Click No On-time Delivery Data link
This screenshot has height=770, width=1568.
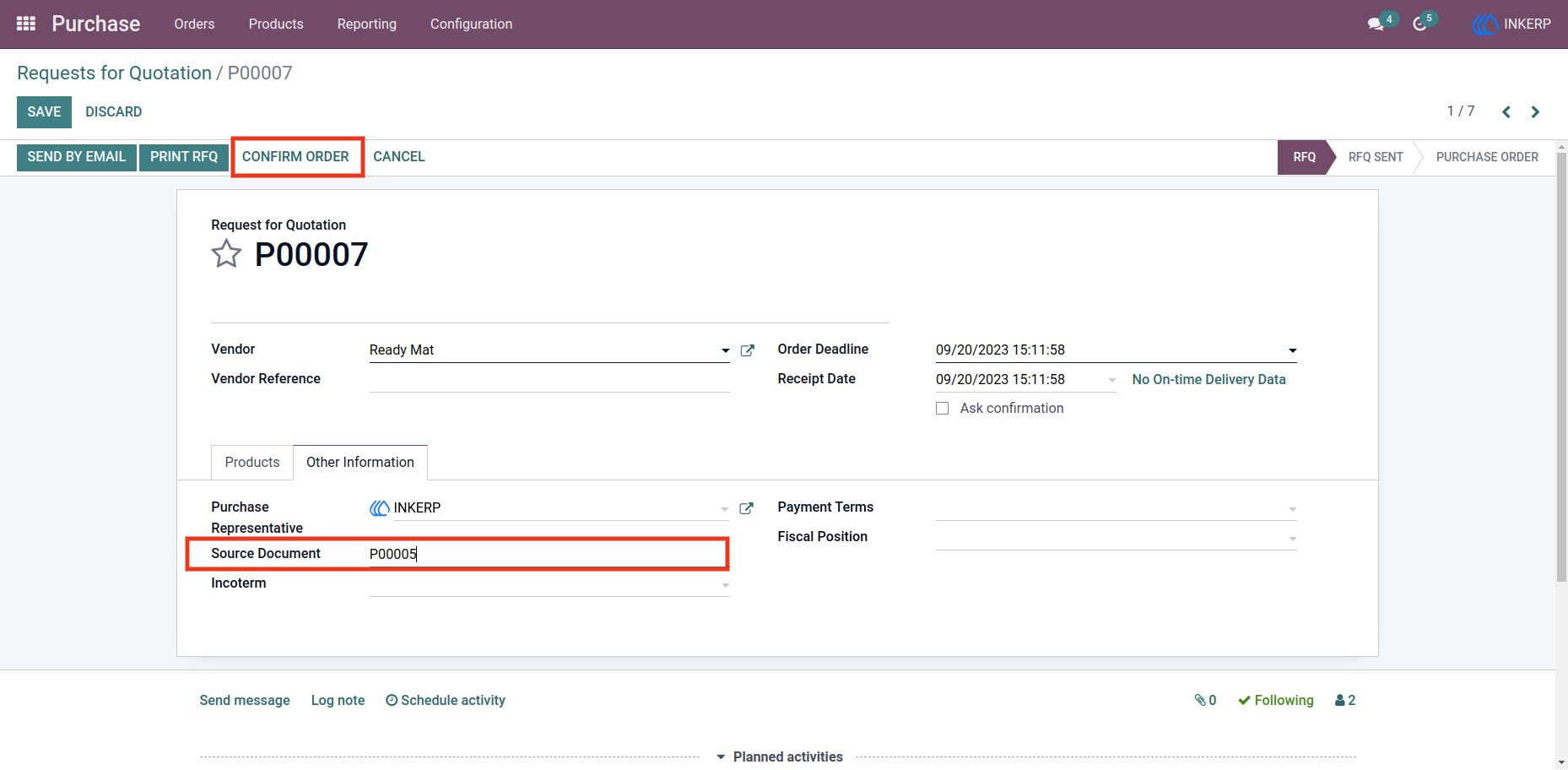1208,379
